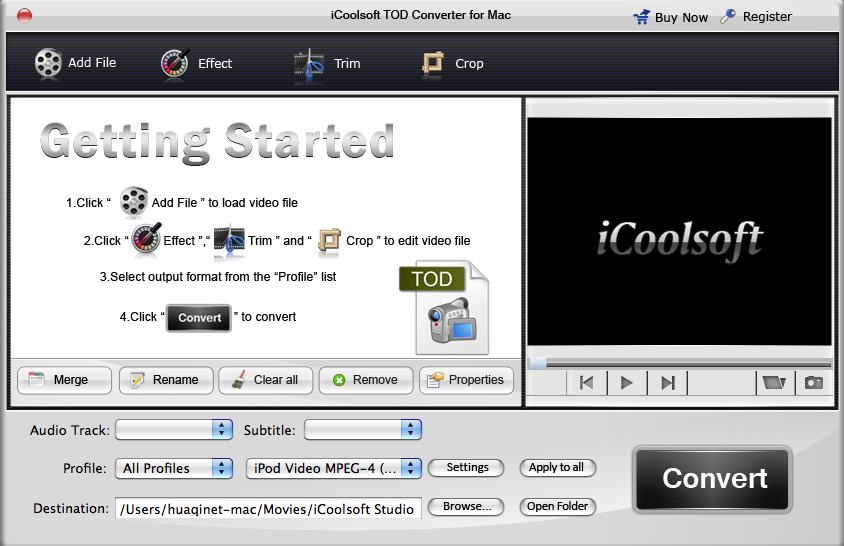The height and width of the screenshot is (546, 844).
Task: Click the Destination path text field
Action: (x=267, y=508)
